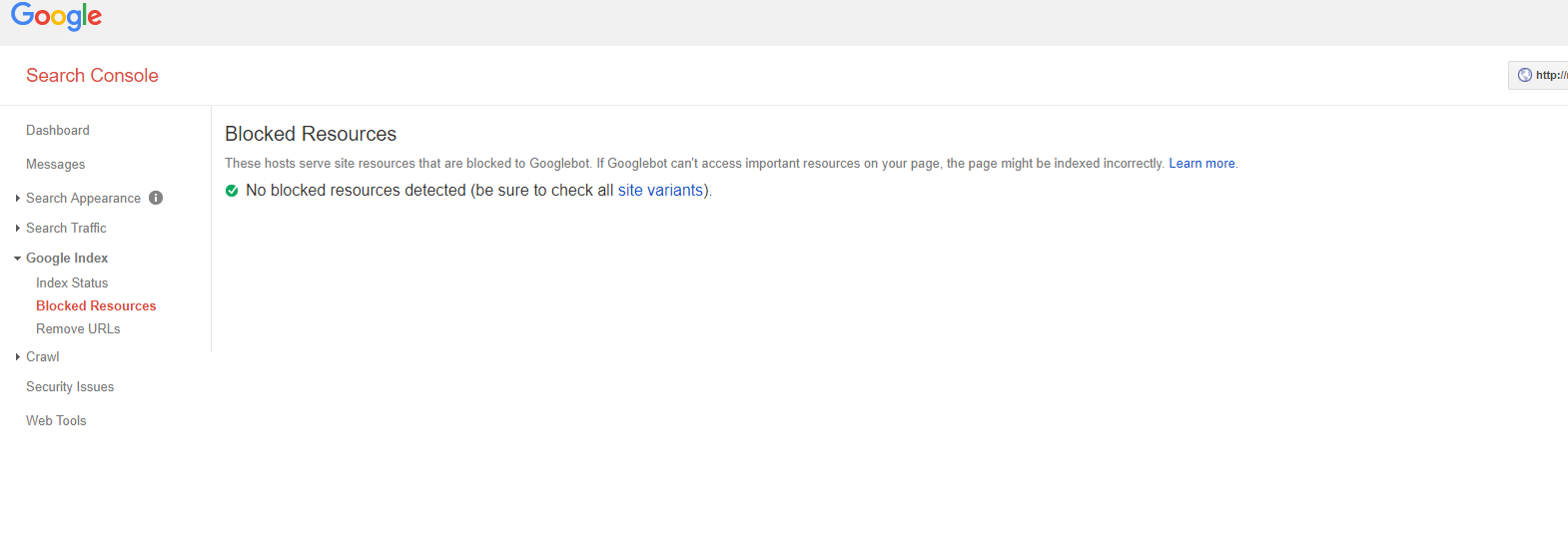This screenshot has height=547, width=1568.
Task: Expand the Search Appearance section arrow
Action: [x=18, y=199]
